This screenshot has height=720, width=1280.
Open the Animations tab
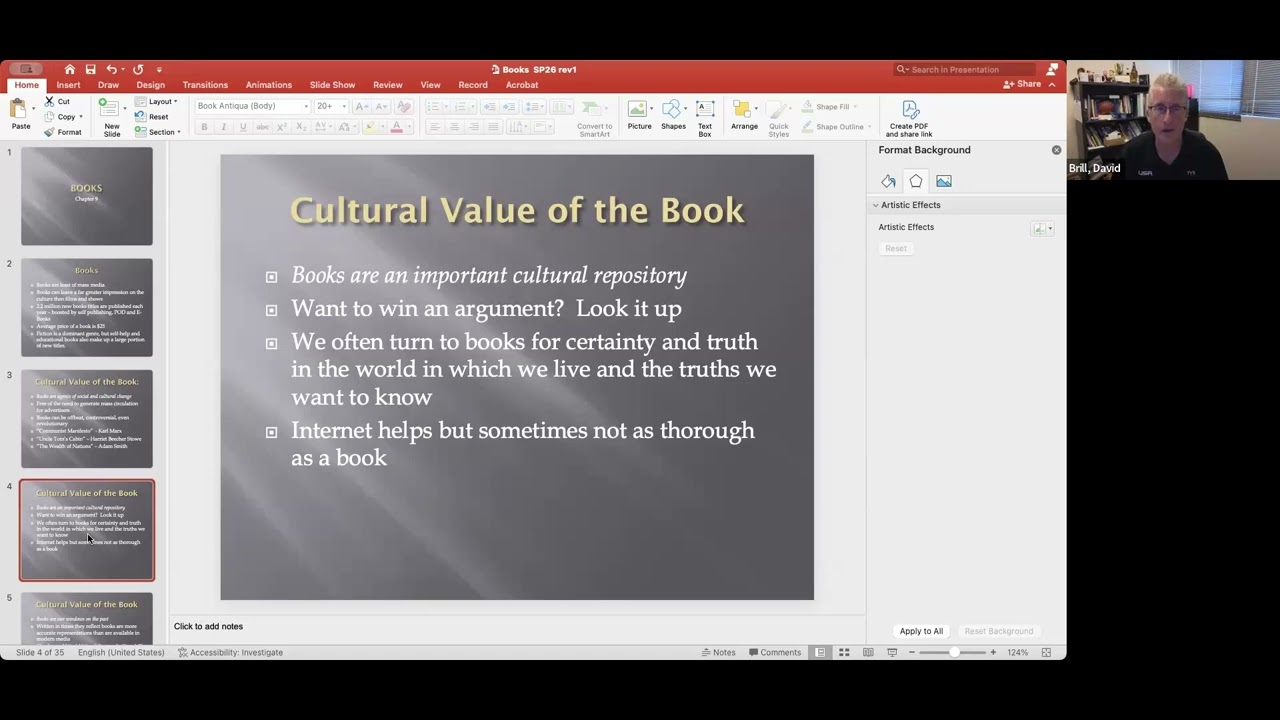tap(268, 85)
